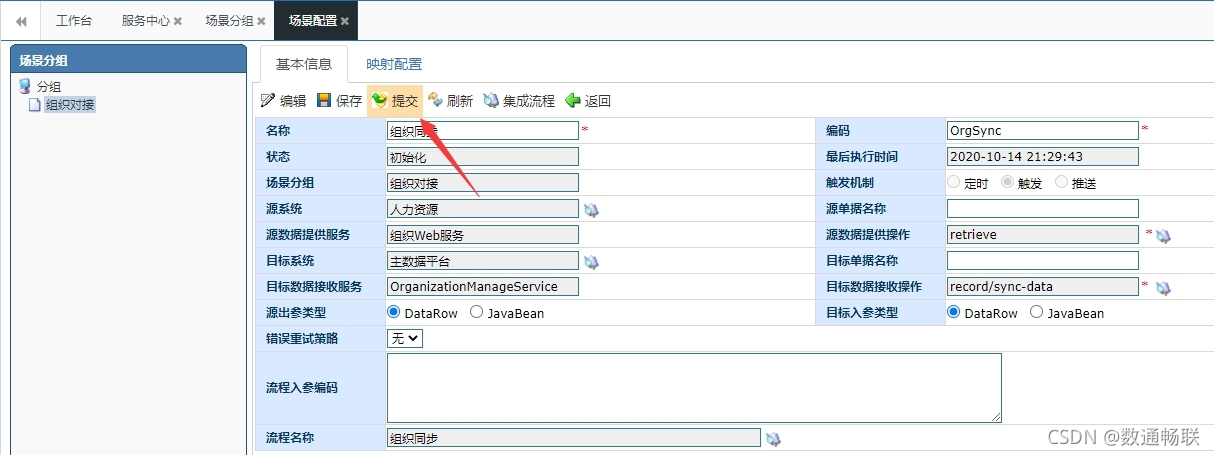Select JavaBean for 目标入参类型
Viewport: 1215px width, 455px height.
1035,313
